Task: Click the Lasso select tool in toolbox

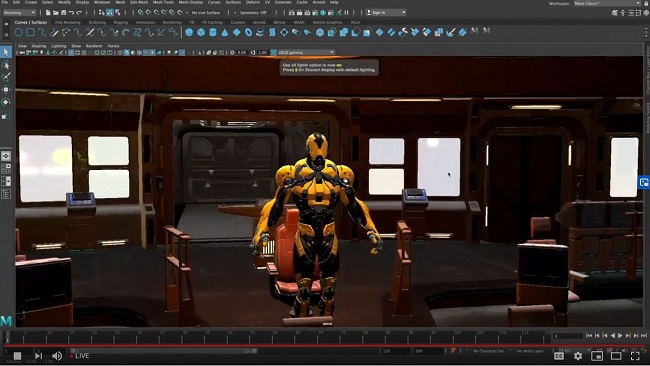Action: click(x=6, y=65)
